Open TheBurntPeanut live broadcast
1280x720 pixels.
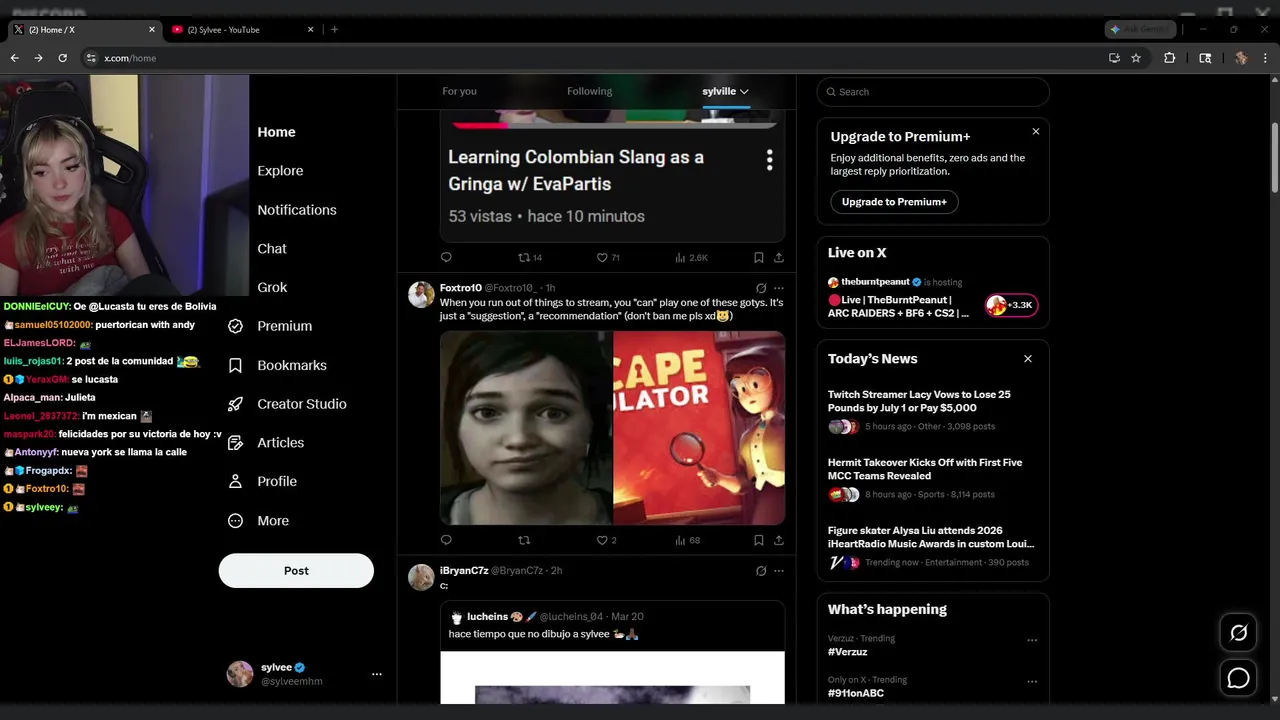coord(932,298)
